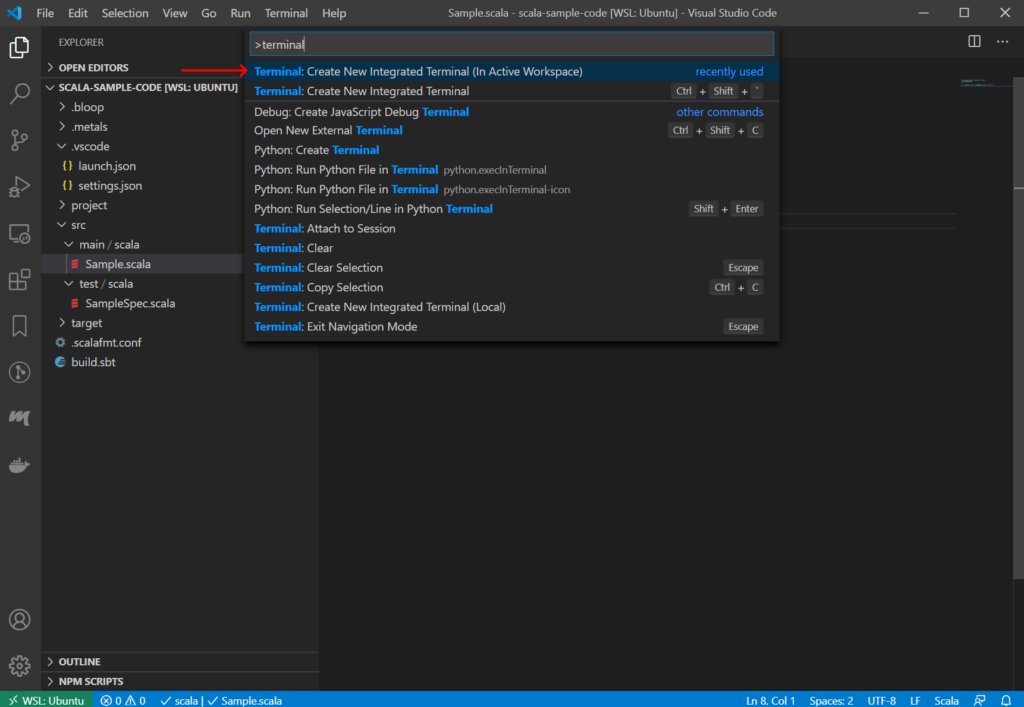Expand the target folder
This screenshot has width=1024, height=707.
86,323
